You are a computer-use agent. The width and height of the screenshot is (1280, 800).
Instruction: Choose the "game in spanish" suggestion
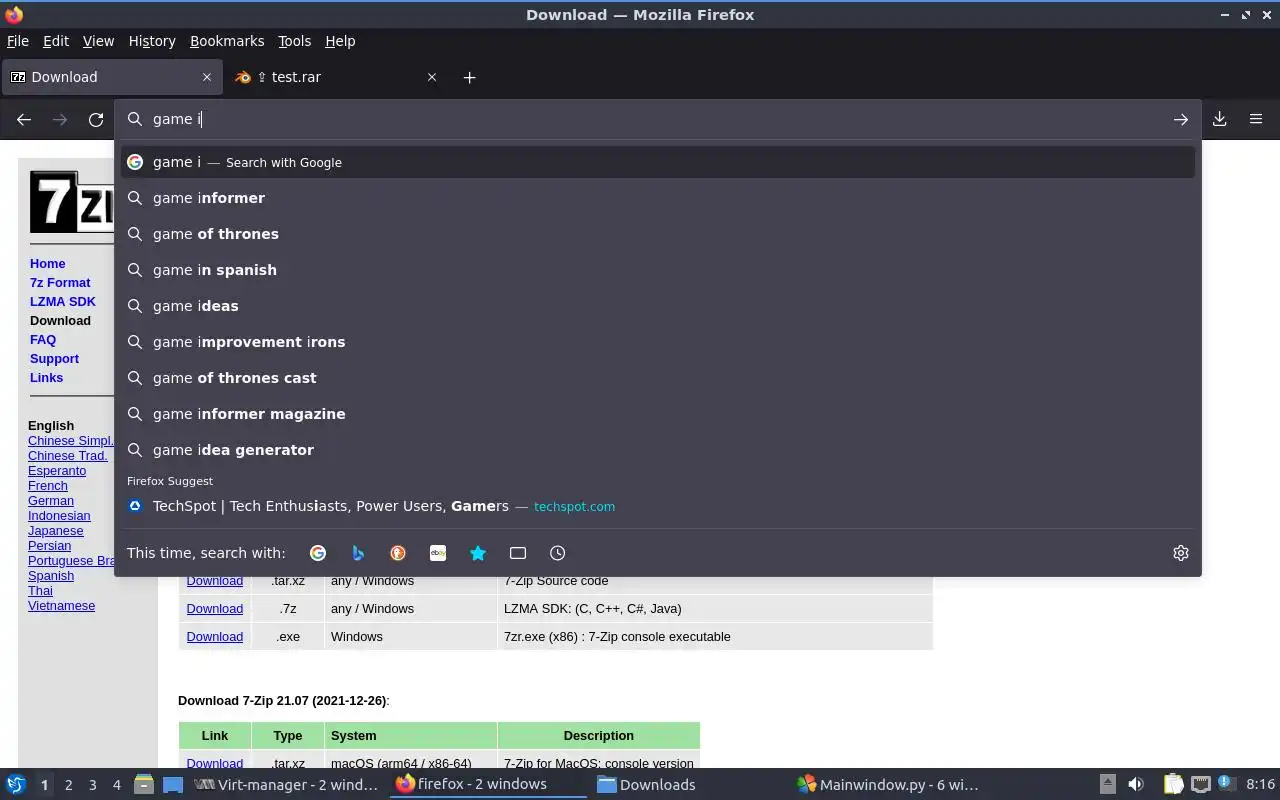658,270
